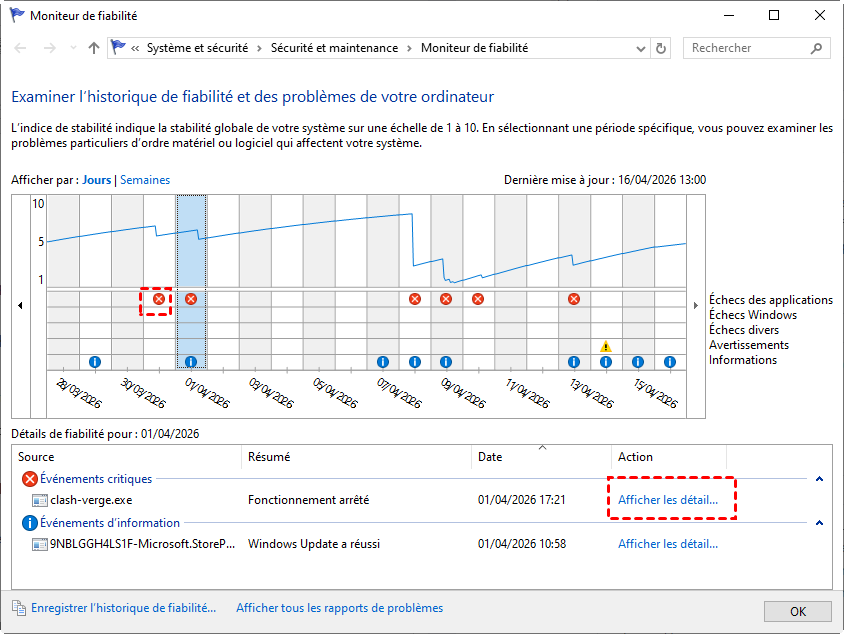Open Afficher les détails for clash-verge.exe

click(667, 500)
